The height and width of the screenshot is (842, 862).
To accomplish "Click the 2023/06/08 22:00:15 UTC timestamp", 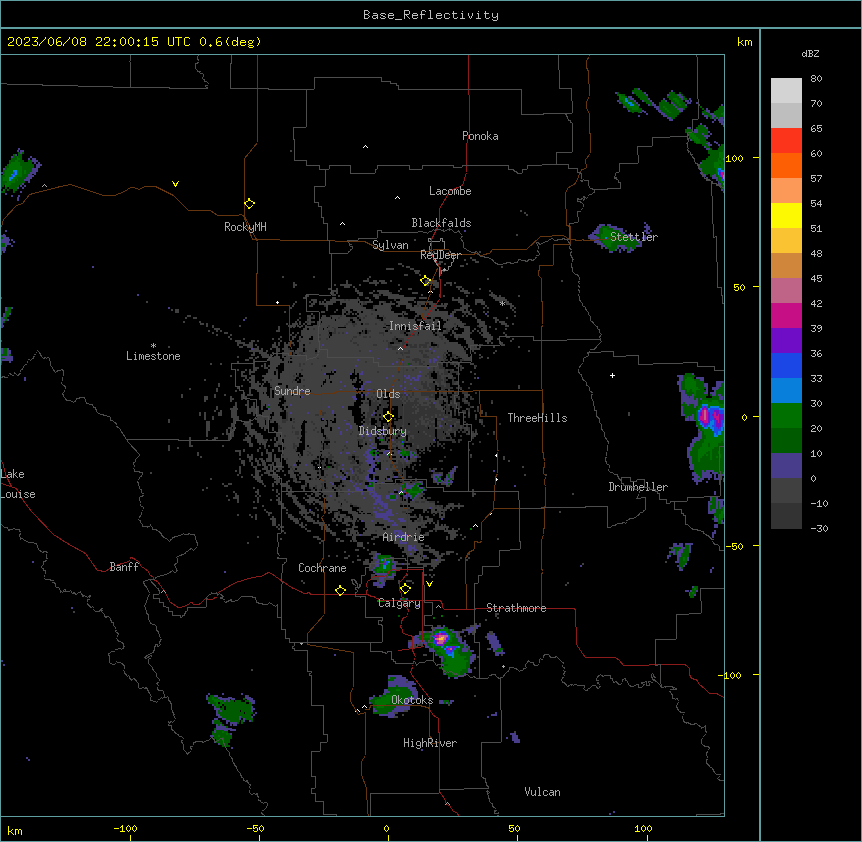I will coord(99,42).
